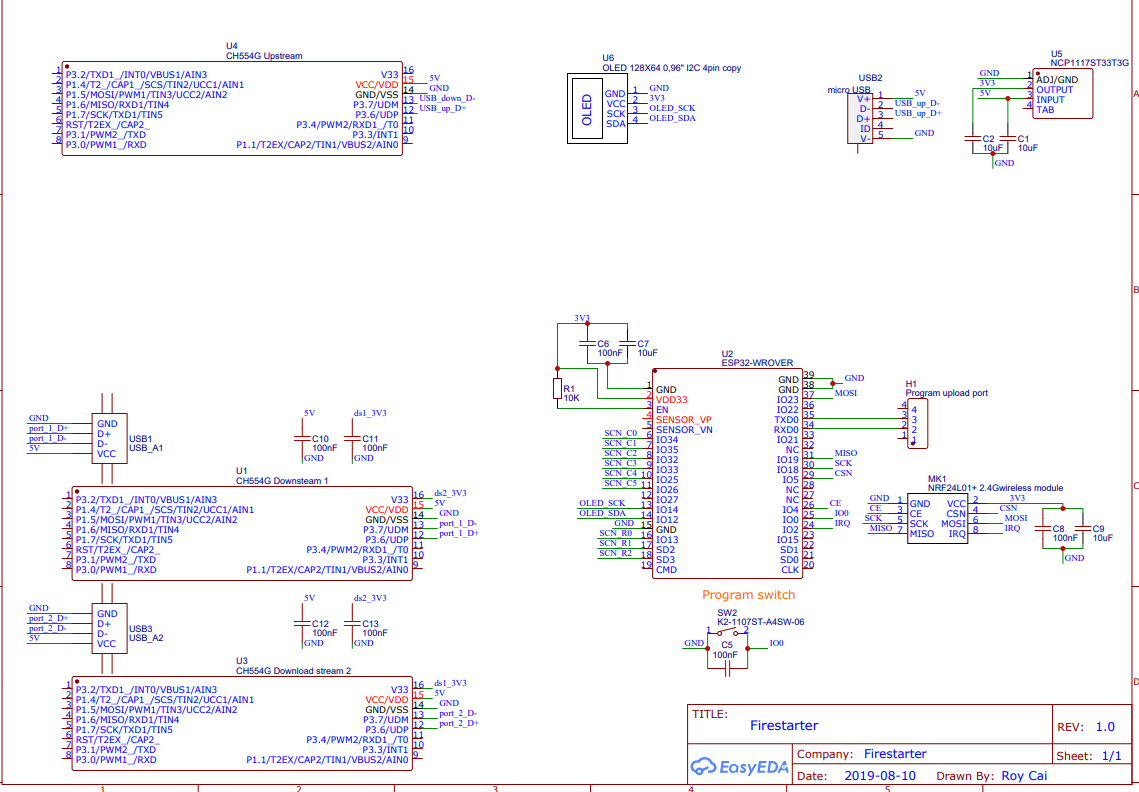Select capacitor C6 100nF
The image size is (1139, 792).
[587, 343]
